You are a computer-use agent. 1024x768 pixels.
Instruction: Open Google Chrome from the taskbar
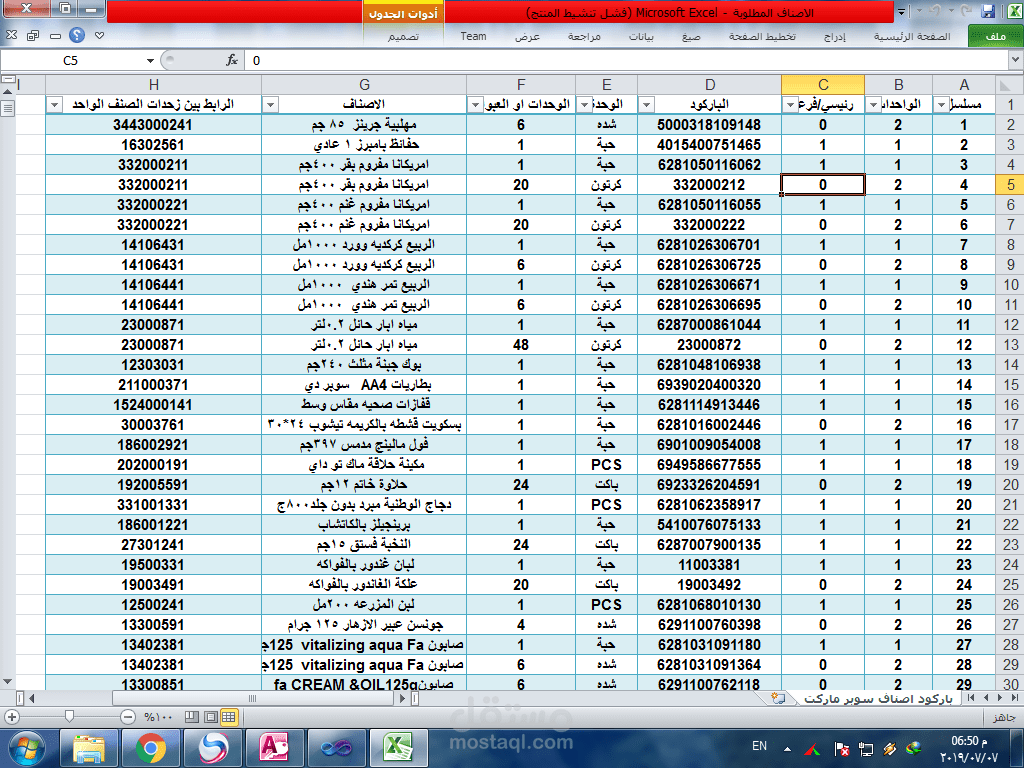[151, 748]
